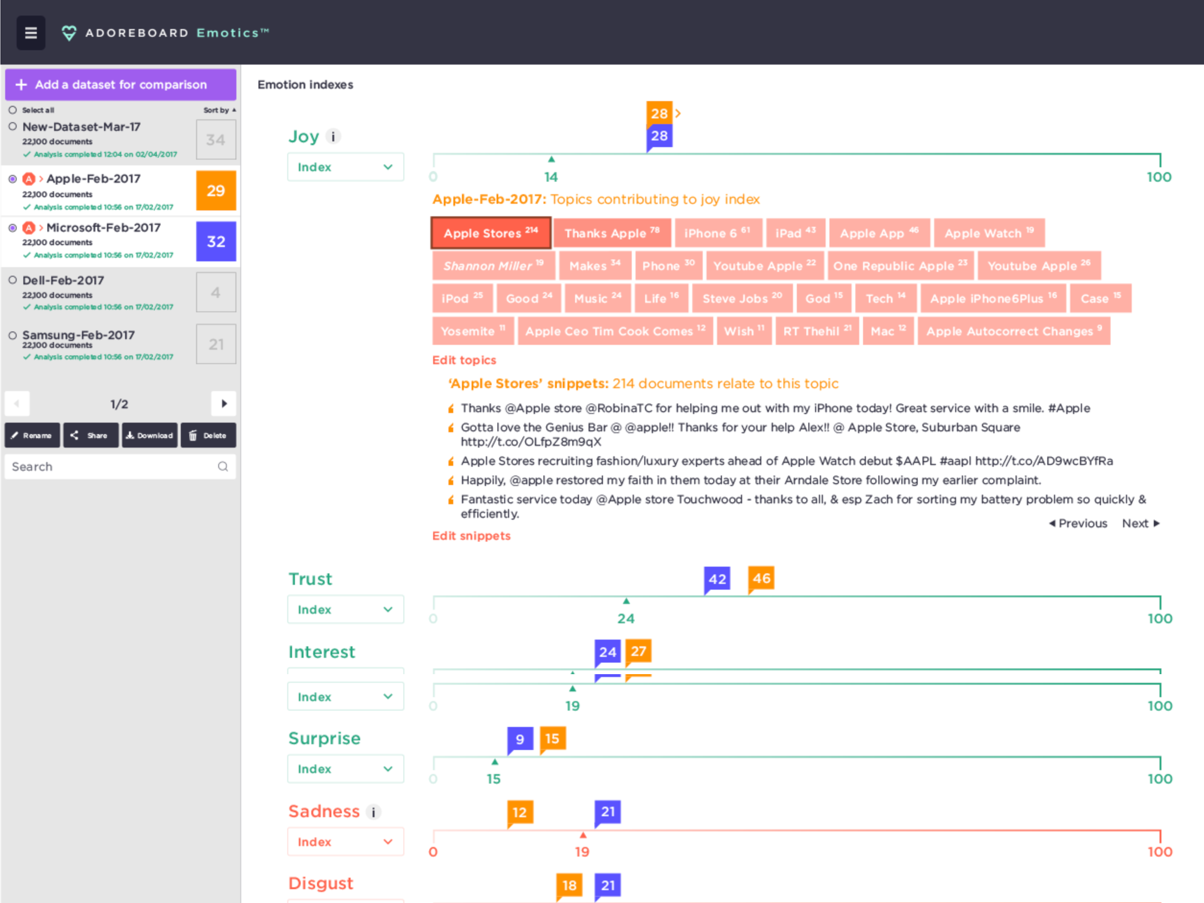1204x903 pixels.
Task: Click the Previous snippets link
Action: (1078, 523)
